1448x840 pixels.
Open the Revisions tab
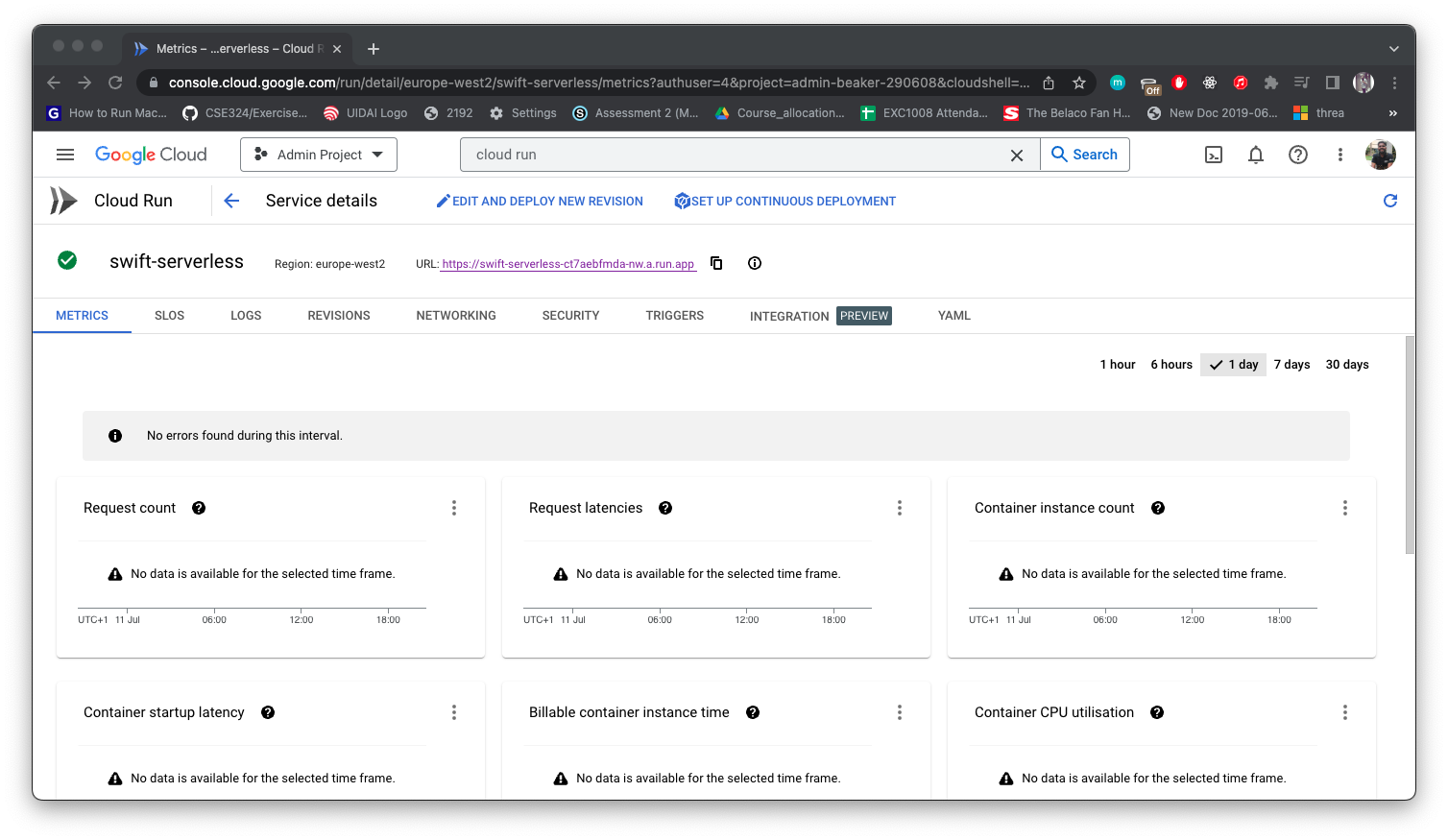[339, 316]
